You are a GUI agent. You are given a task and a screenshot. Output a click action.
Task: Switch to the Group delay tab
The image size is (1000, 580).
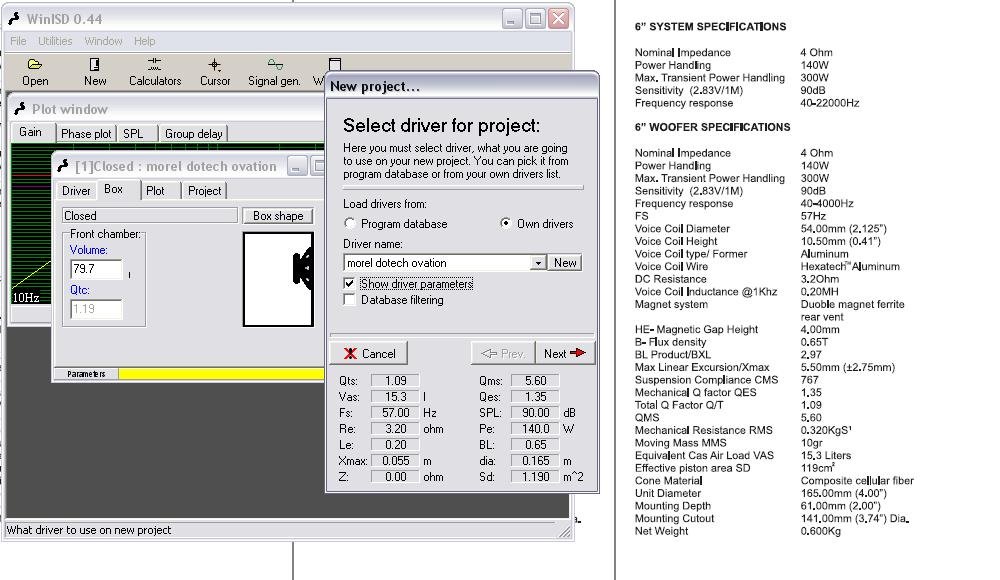[193, 133]
